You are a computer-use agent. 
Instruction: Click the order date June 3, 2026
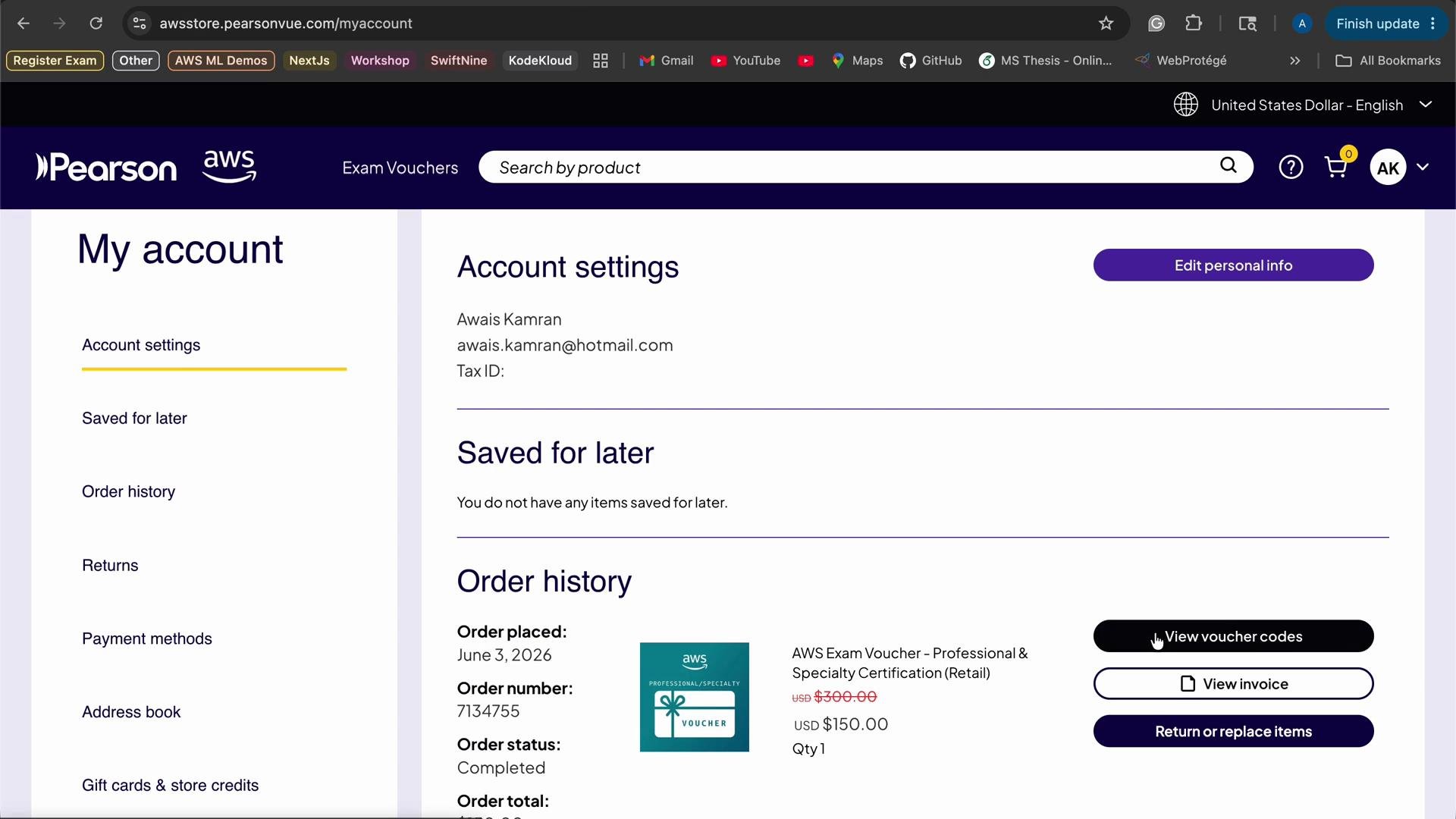click(504, 655)
